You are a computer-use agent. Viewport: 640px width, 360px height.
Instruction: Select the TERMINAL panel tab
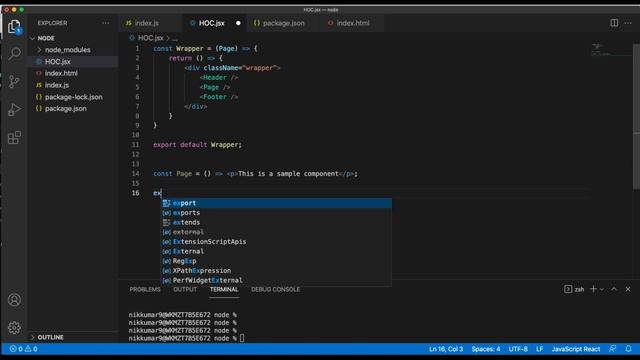coord(224,289)
